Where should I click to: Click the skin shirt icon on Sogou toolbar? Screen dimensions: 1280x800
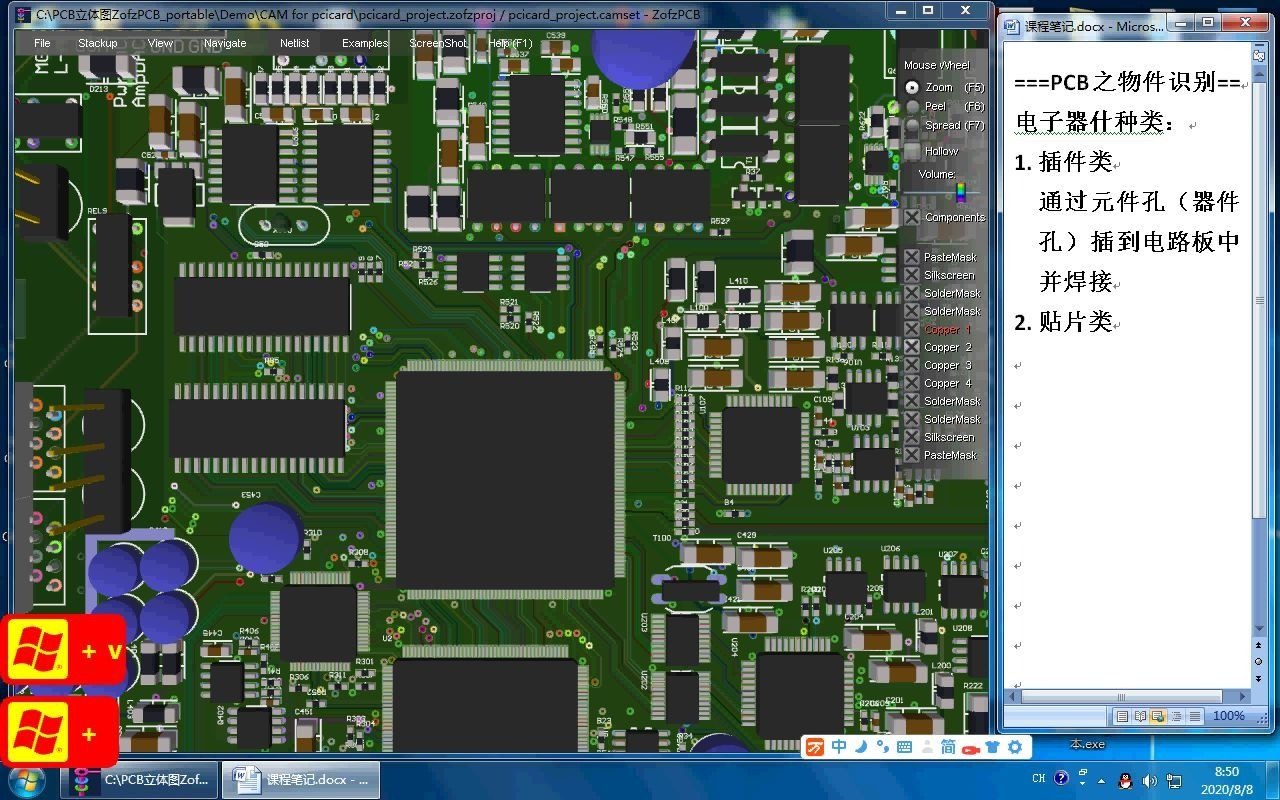[993, 746]
